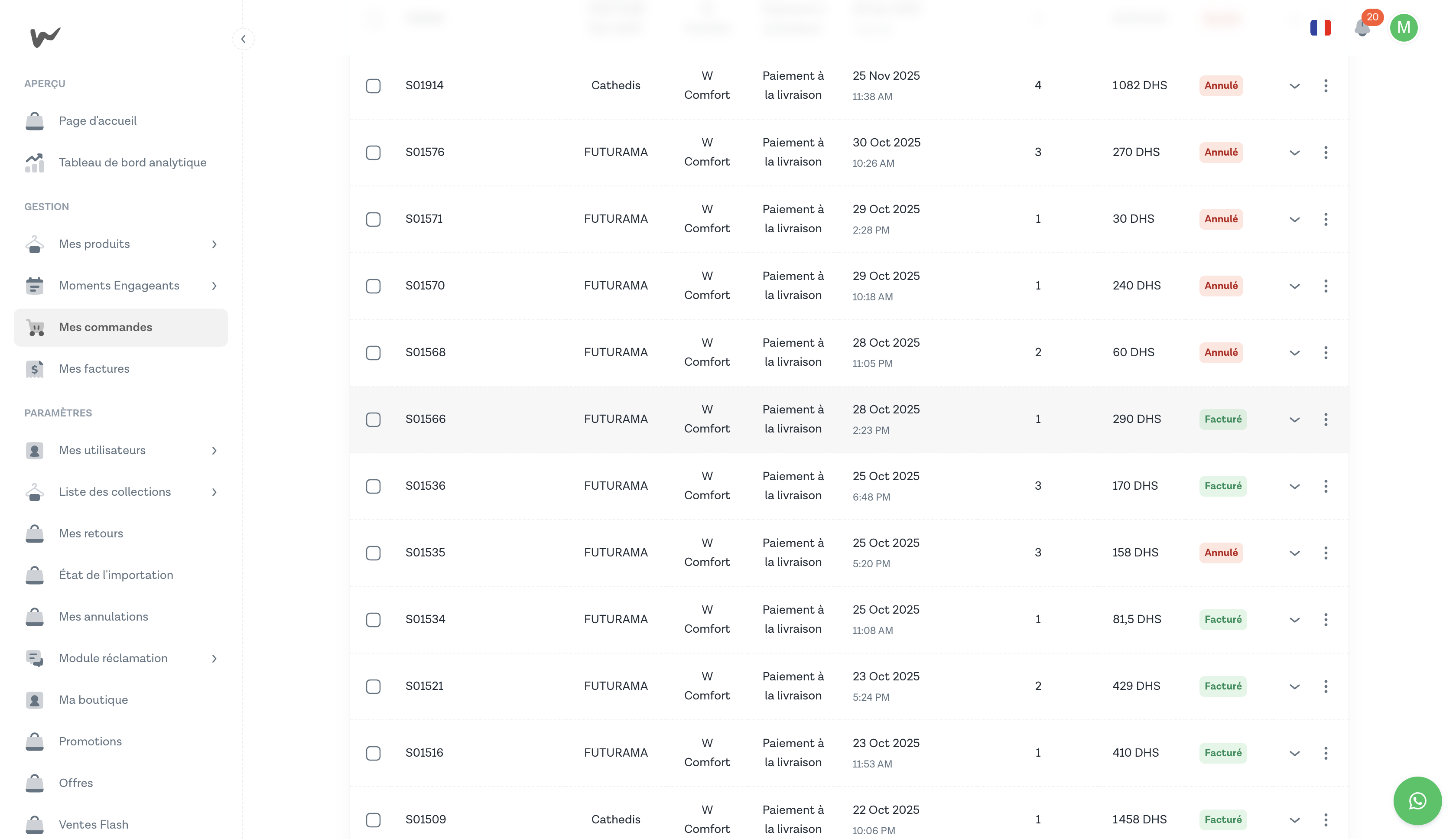This screenshot has height=839, width=1456.
Task: Click the W logo in sidebar
Action: click(45, 37)
